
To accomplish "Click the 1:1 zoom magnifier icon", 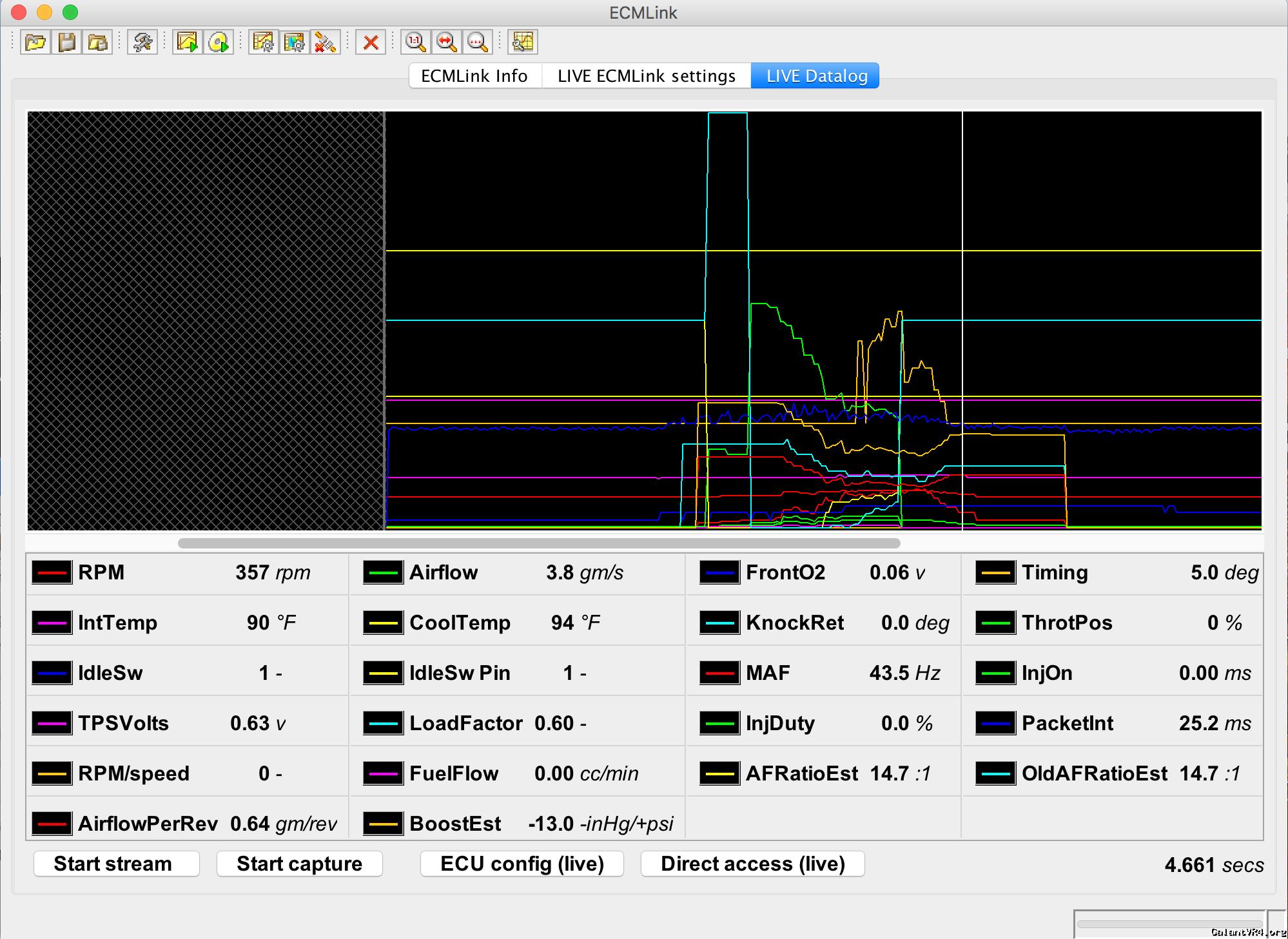I will pyautogui.click(x=416, y=43).
